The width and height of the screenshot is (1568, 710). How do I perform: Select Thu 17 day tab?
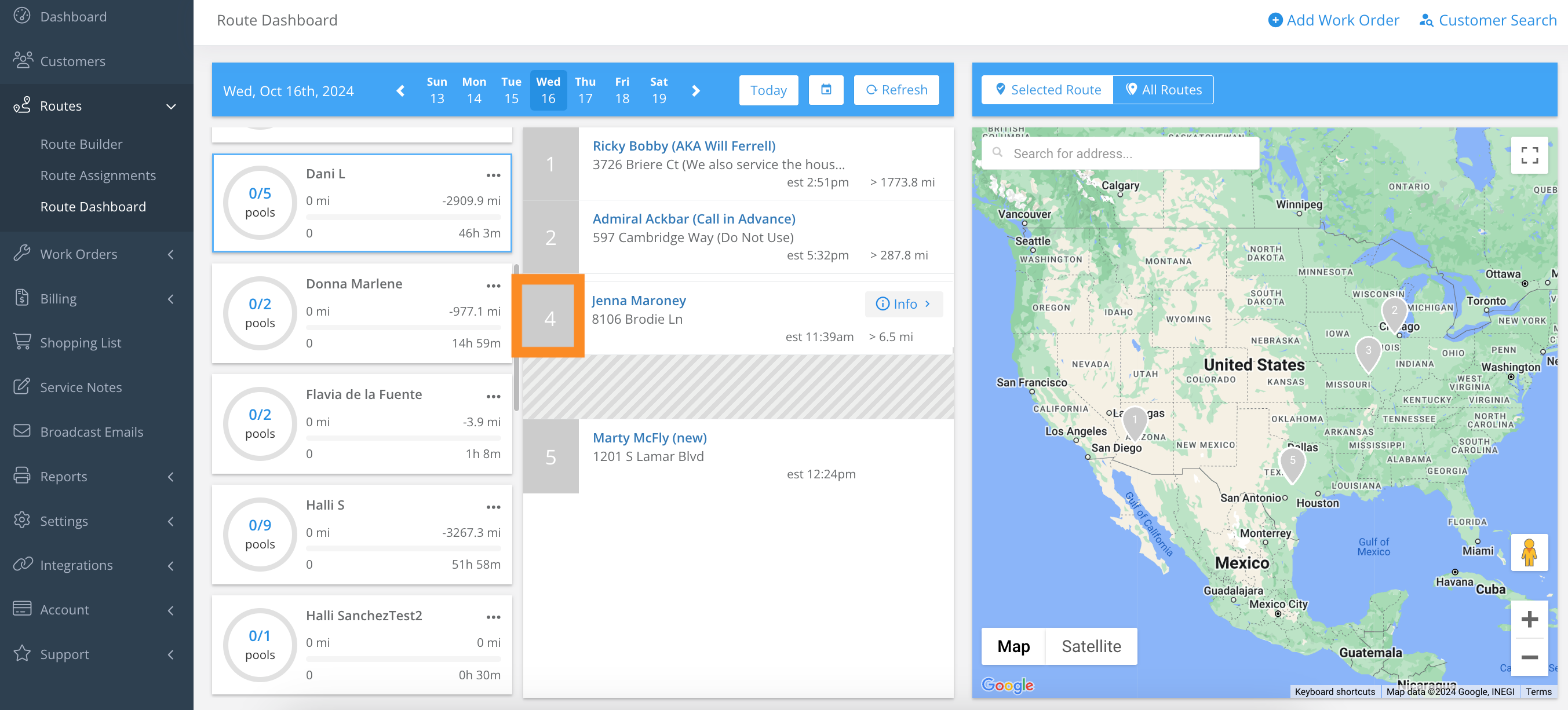point(585,90)
